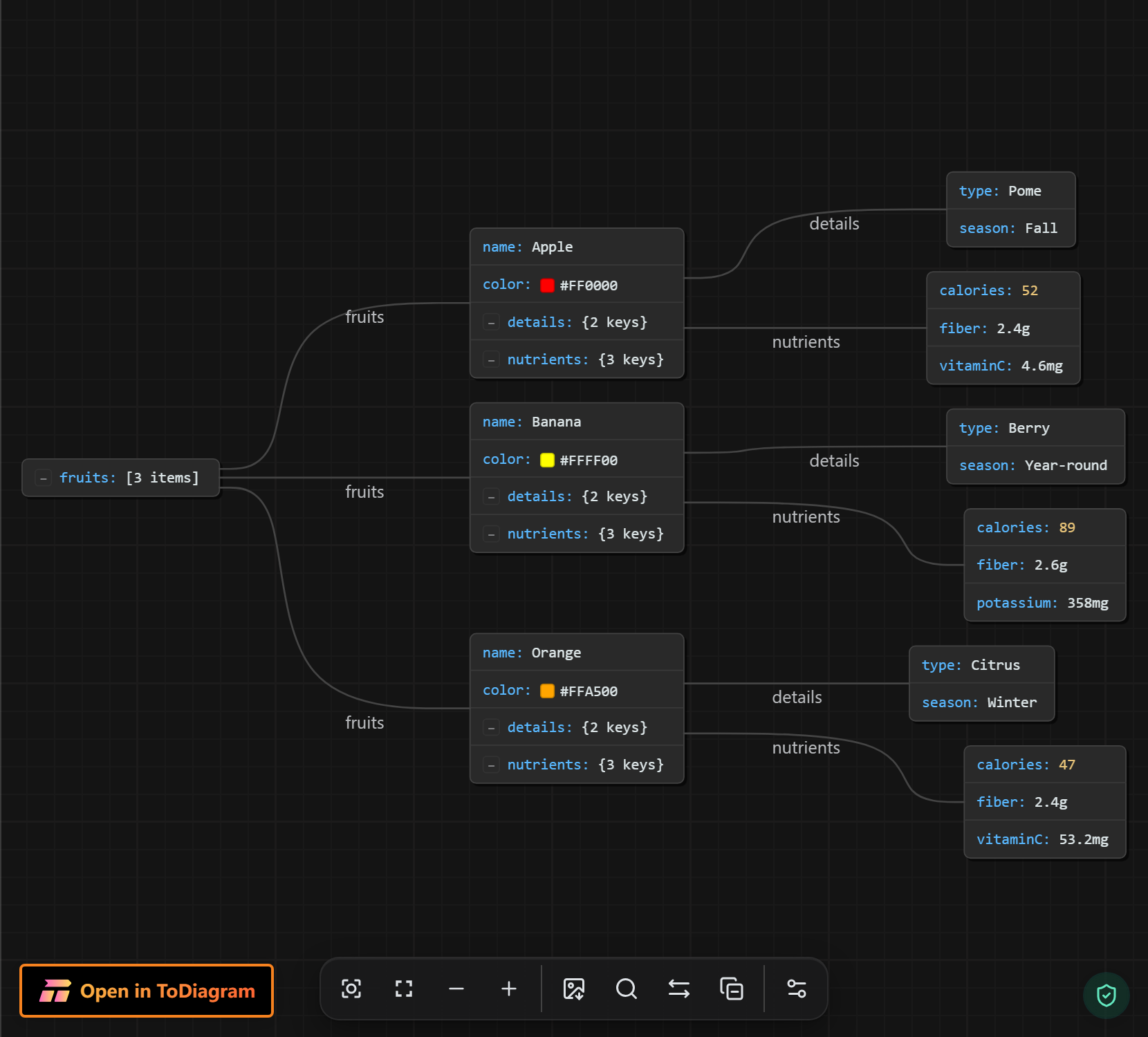Click the orange #FFA500 color swatch
1148x1037 pixels.
tap(547, 691)
